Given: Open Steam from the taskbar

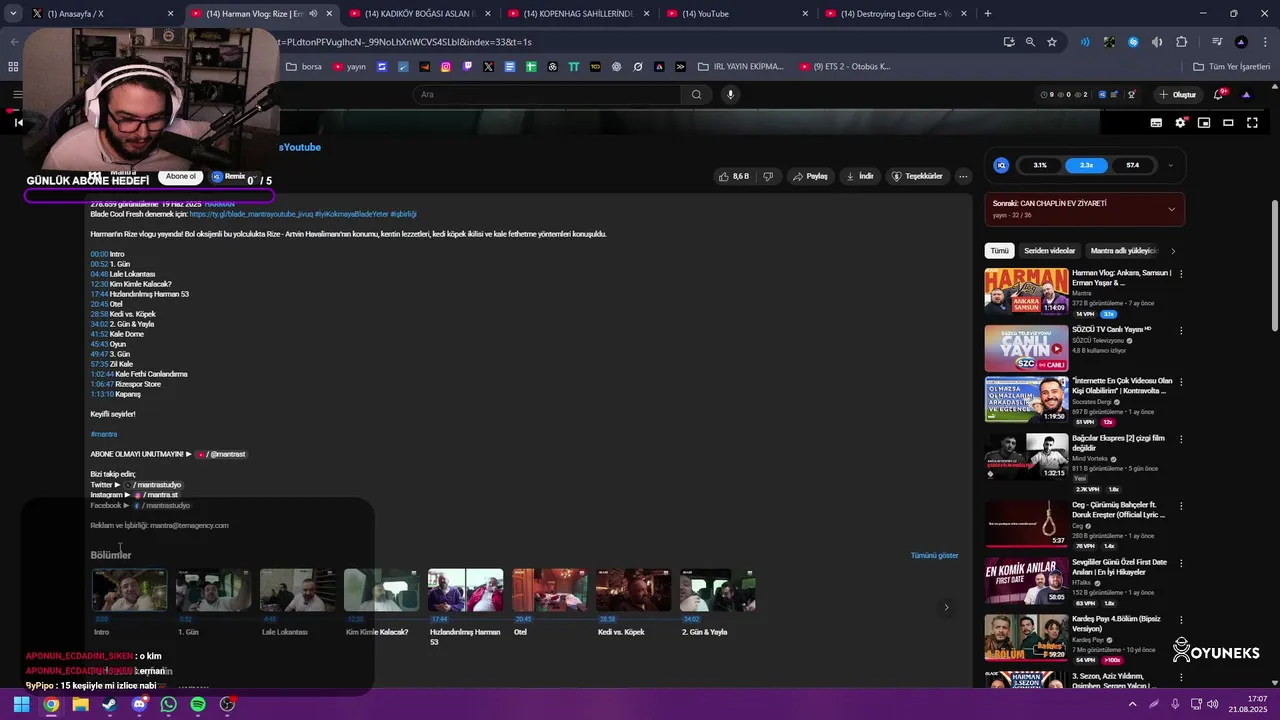Looking at the screenshot, I should click(109, 704).
